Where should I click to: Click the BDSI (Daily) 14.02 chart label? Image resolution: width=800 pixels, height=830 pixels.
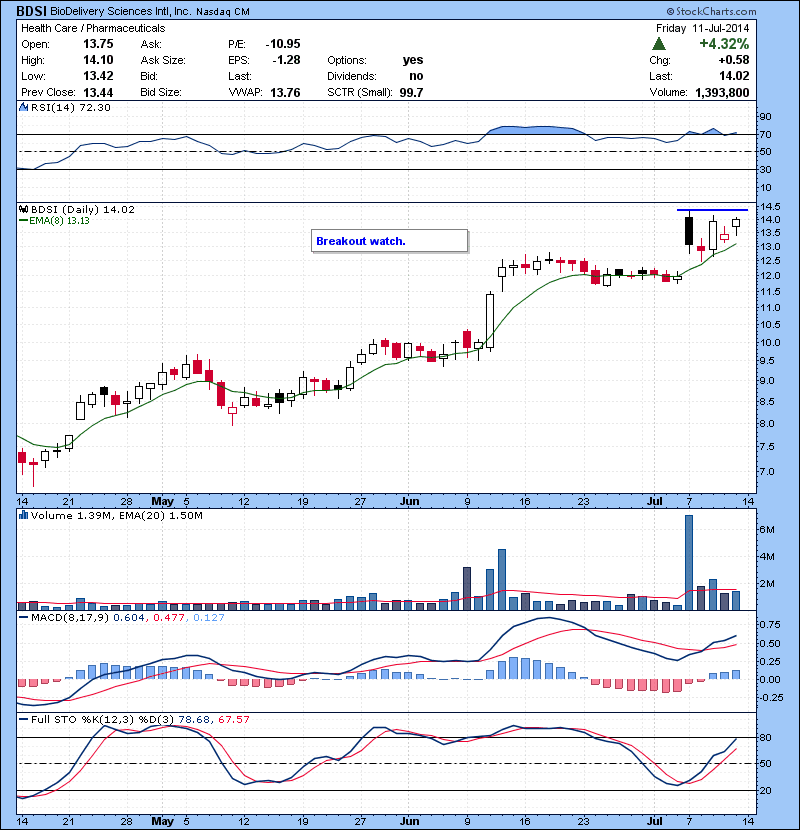coord(83,209)
